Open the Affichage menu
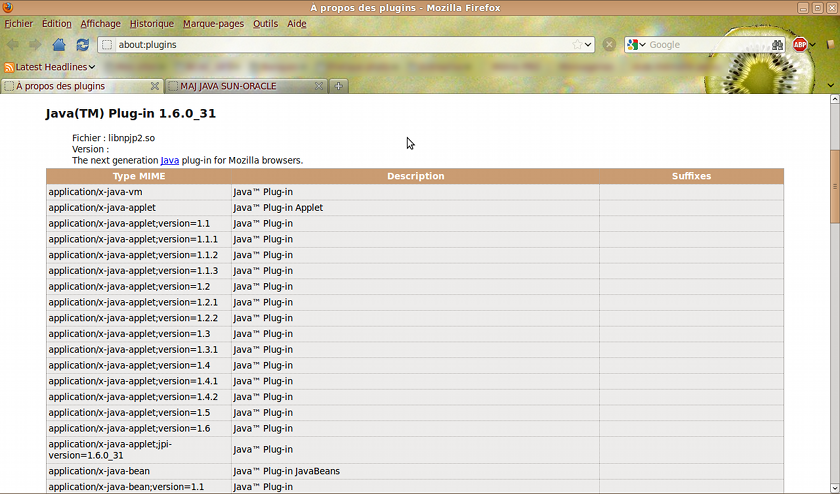Image resolution: width=840 pixels, height=494 pixels. tap(101, 24)
